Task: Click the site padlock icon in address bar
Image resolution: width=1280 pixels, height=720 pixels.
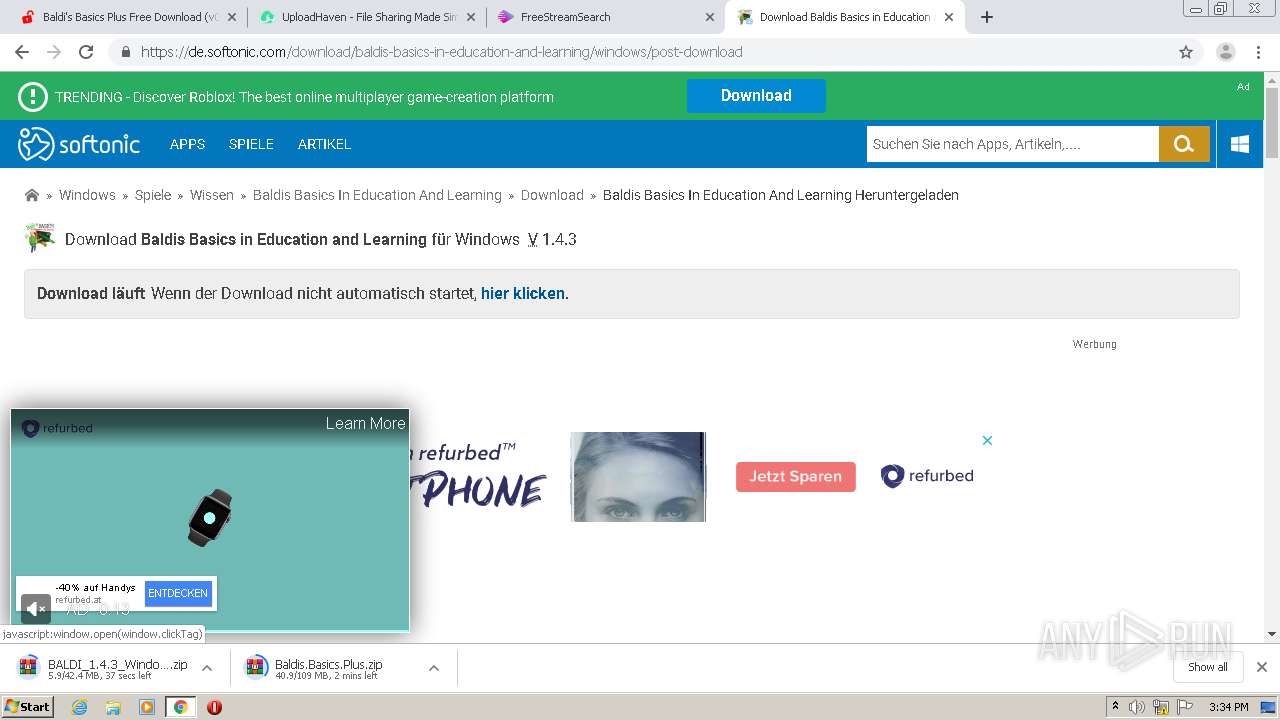Action: (x=125, y=52)
